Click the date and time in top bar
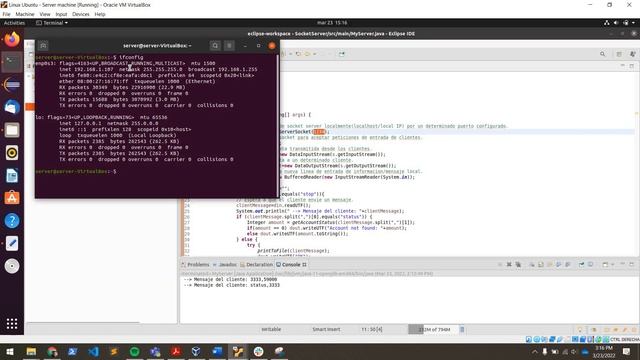The height and width of the screenshot is (360, 640). [332, 23]
